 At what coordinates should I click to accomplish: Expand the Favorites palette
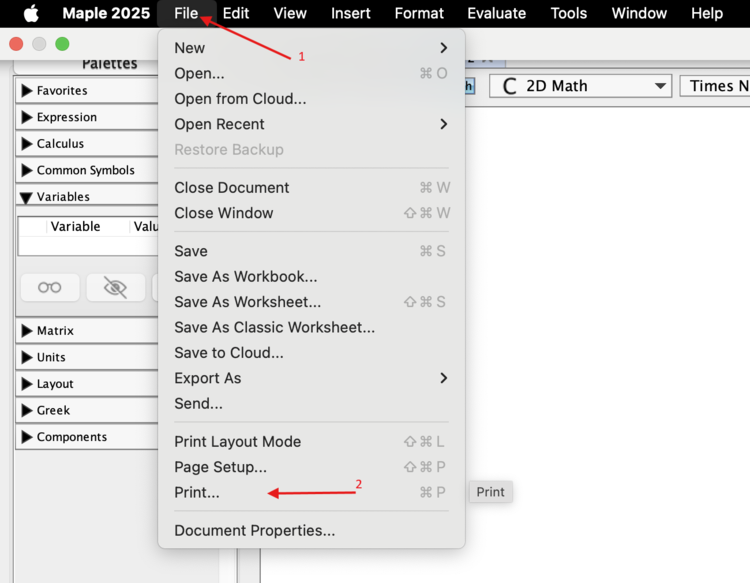(28, 91)
